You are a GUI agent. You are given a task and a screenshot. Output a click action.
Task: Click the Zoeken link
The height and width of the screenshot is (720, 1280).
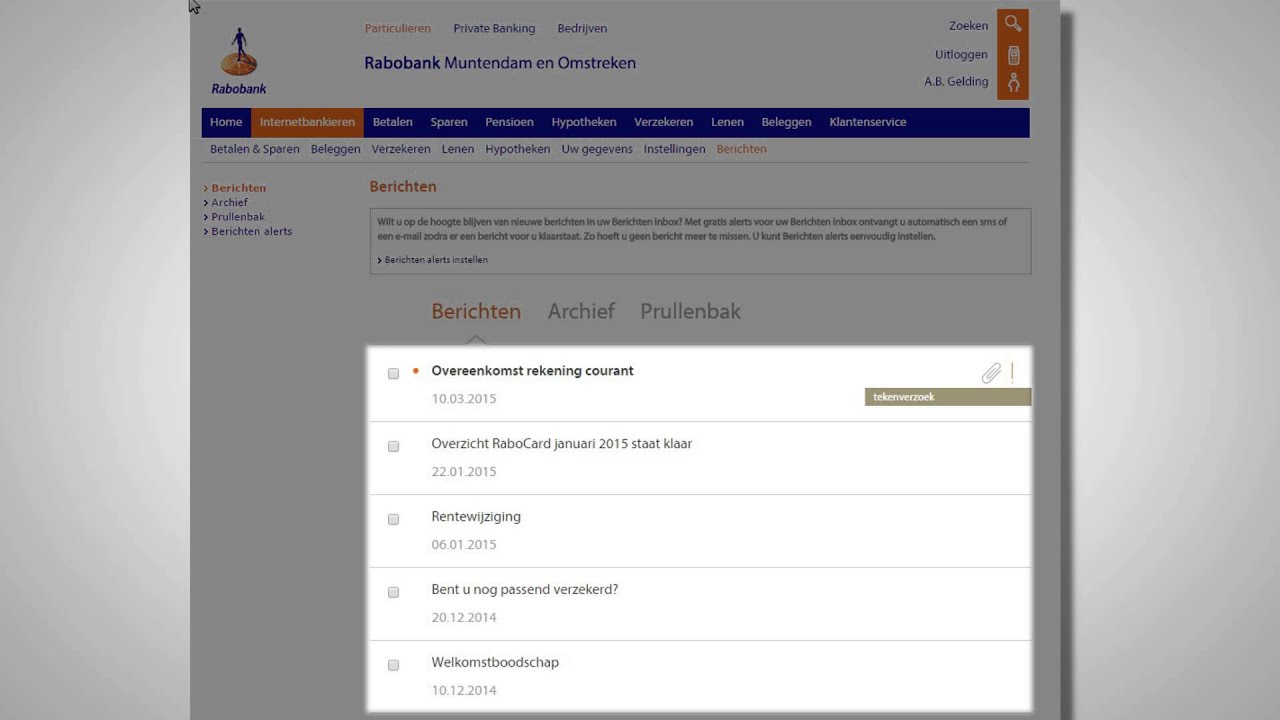969,26
